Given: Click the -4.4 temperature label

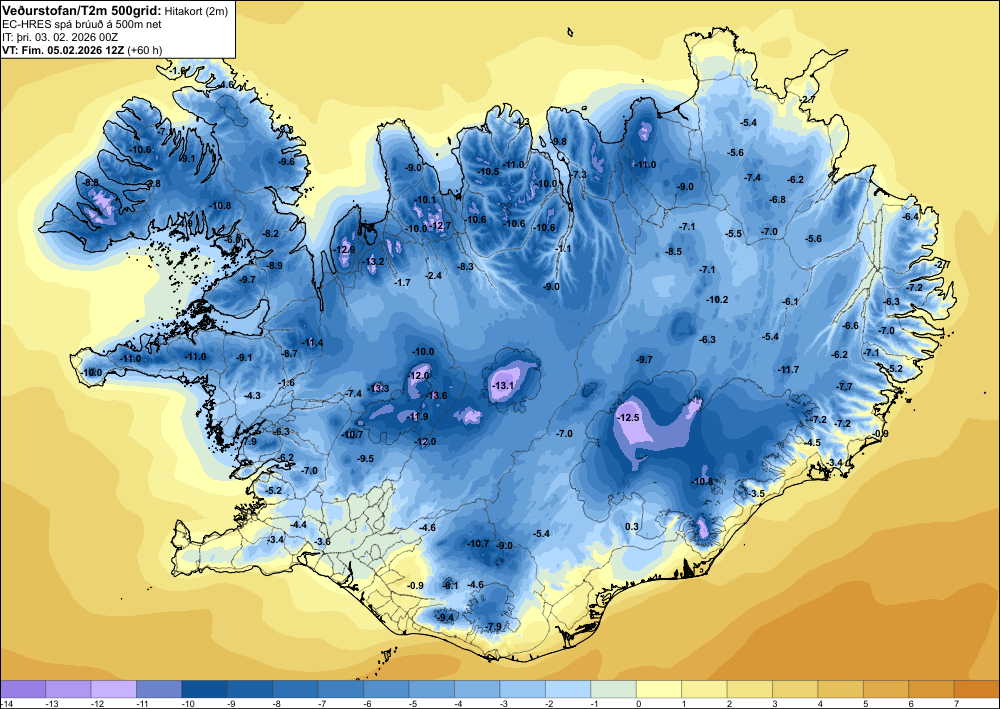Looking at the screenshot, I should click(298, 525).
